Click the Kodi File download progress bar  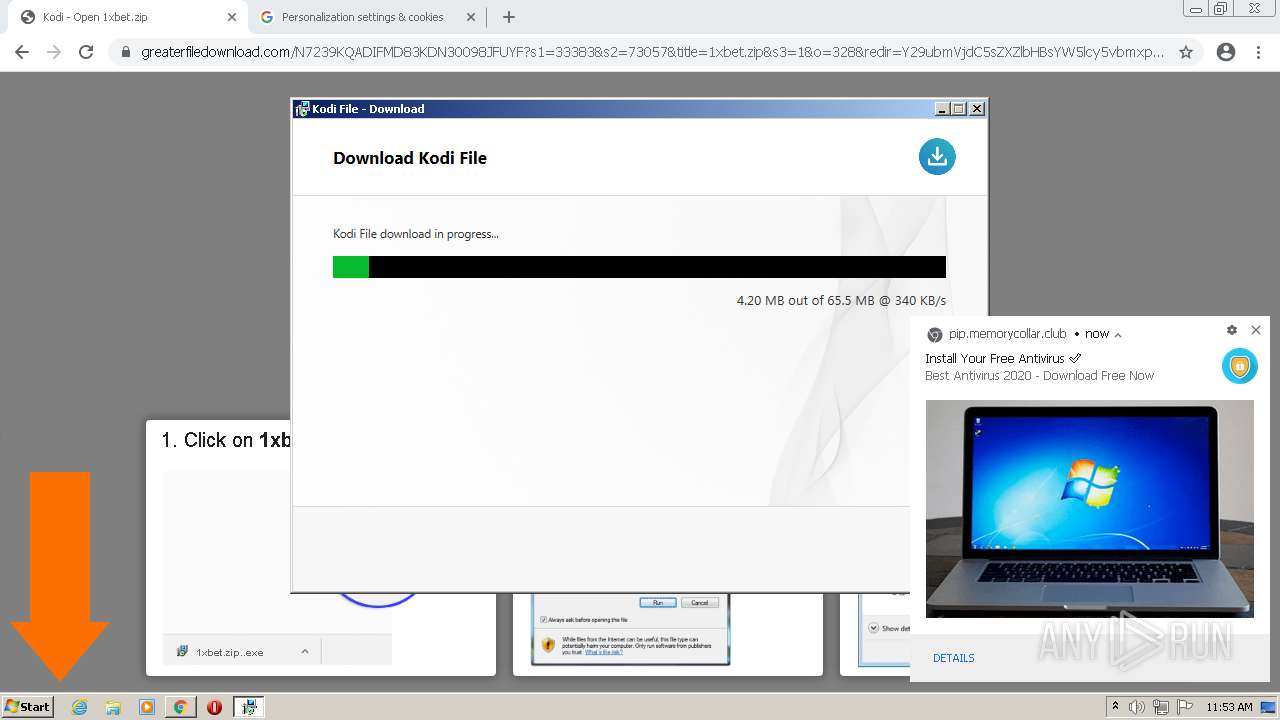(639, 267)
